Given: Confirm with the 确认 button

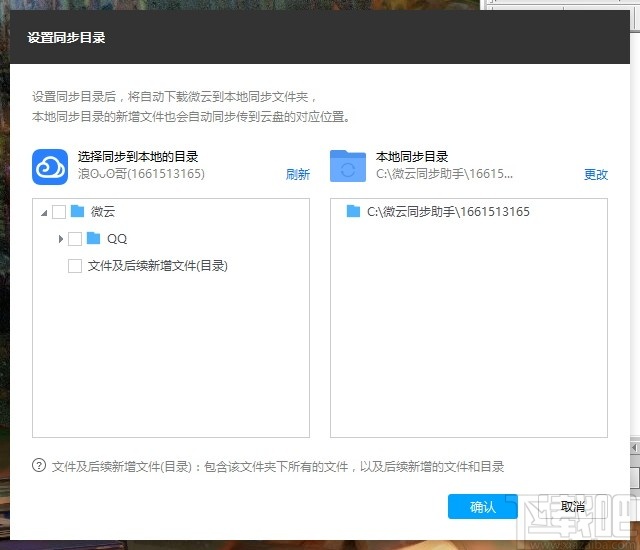Looking at the screenshot, I should [482, 507].
